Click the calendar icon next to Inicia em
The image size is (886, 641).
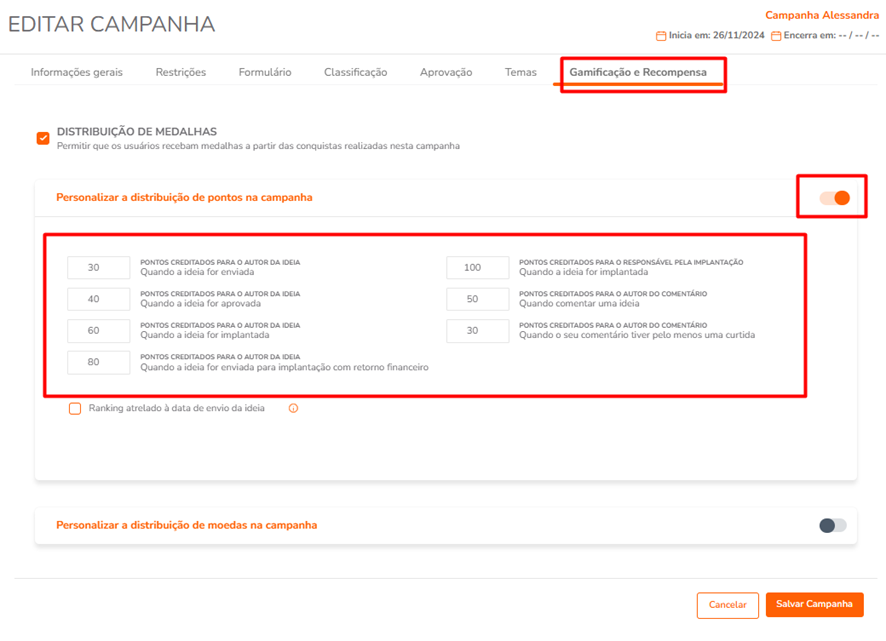click(661, 36)
